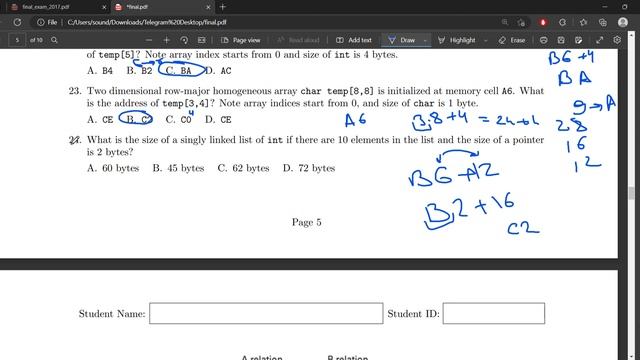
Task: Open a new browser tab
Action: [x=222, y=7]
